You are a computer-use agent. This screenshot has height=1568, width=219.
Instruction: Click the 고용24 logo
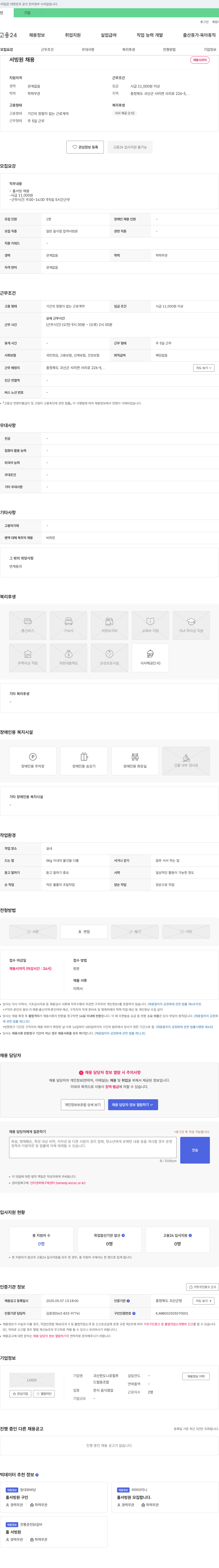(x=8, y=35)
